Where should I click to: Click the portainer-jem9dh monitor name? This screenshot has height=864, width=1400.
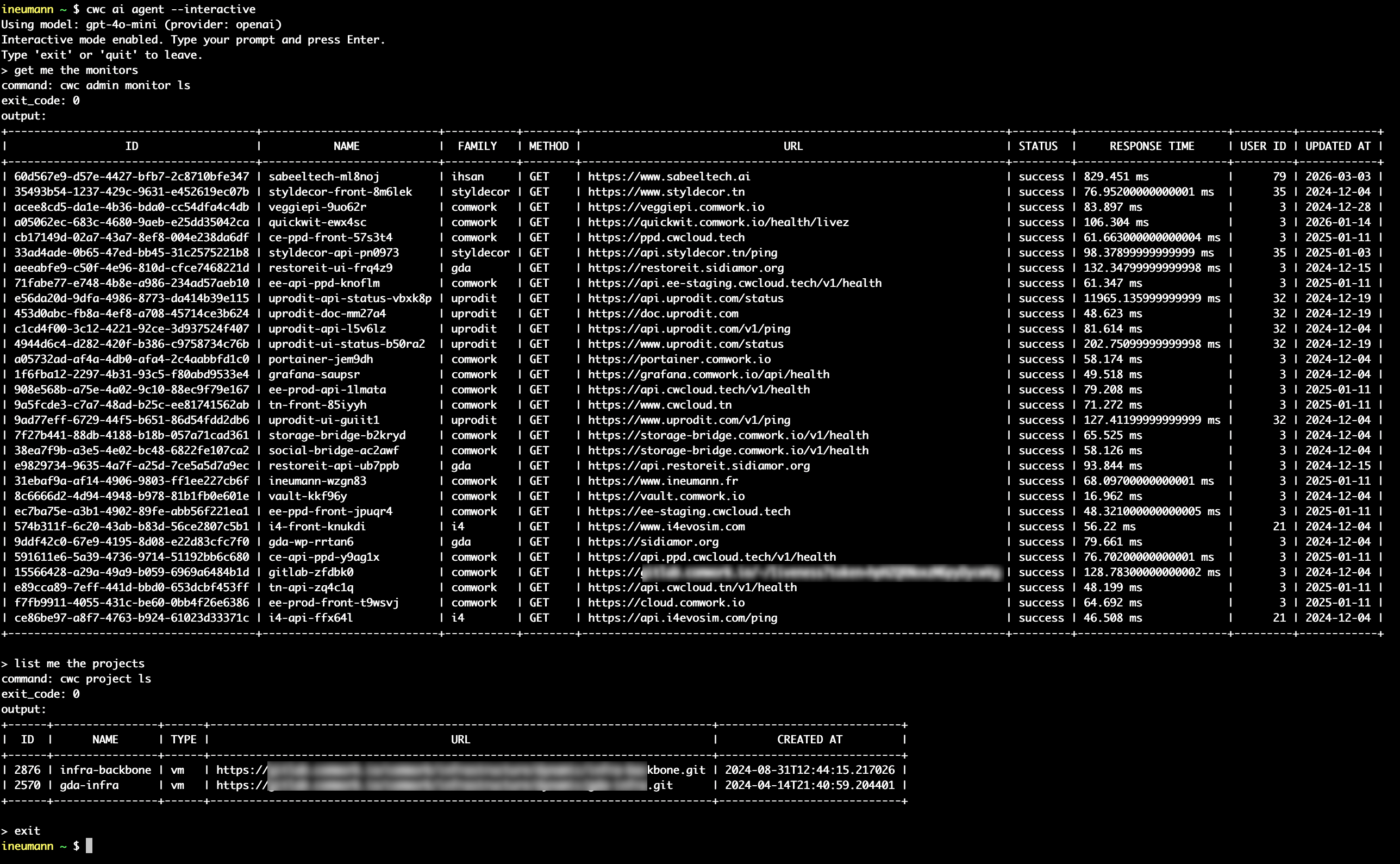[x=321, y=359]
